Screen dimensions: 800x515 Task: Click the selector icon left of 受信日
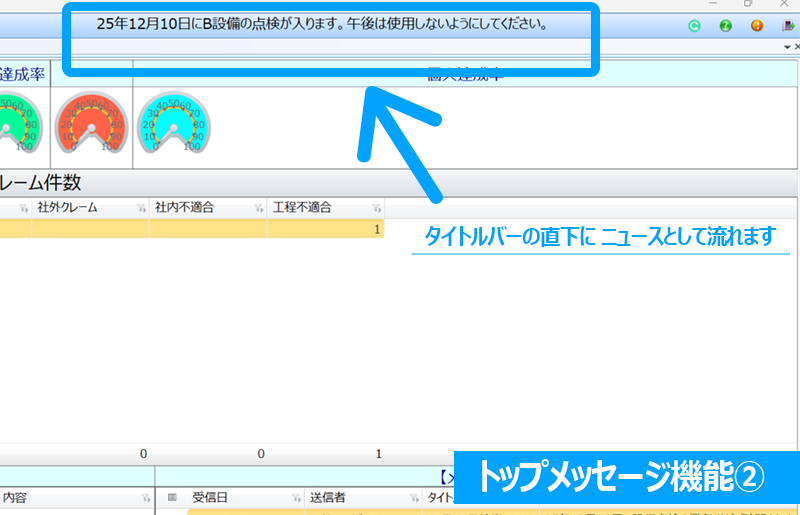[172, 497]
